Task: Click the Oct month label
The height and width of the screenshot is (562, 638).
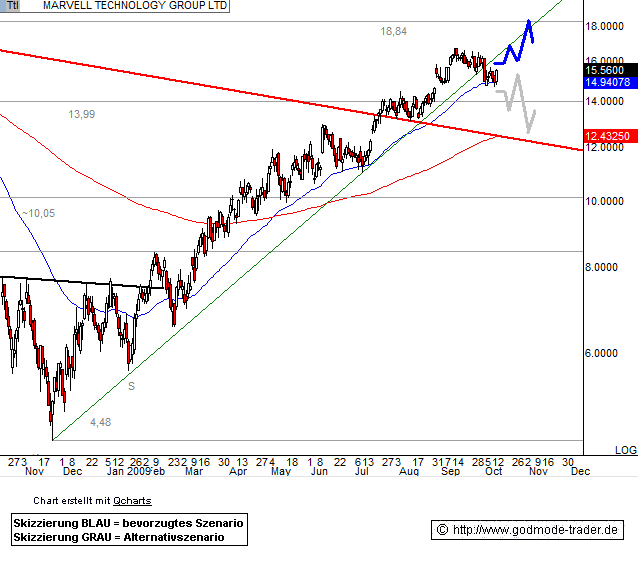Action: pyautogui.click(x=494, y=471)
